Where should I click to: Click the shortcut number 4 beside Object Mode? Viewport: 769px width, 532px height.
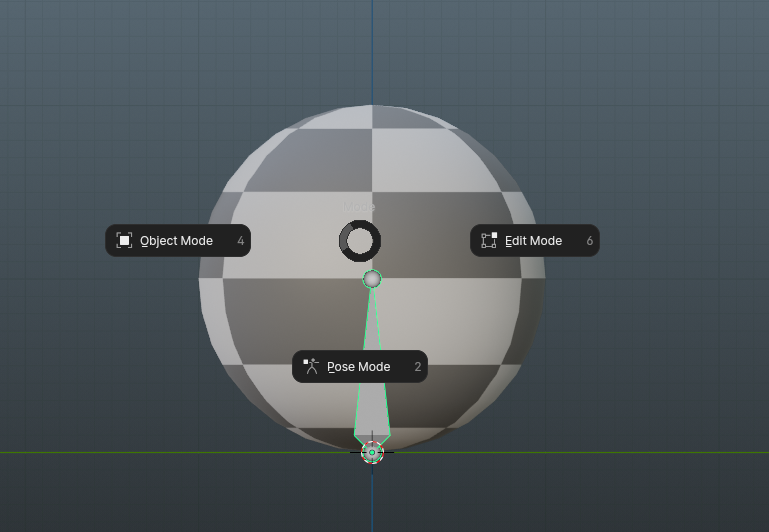[241, 241]
